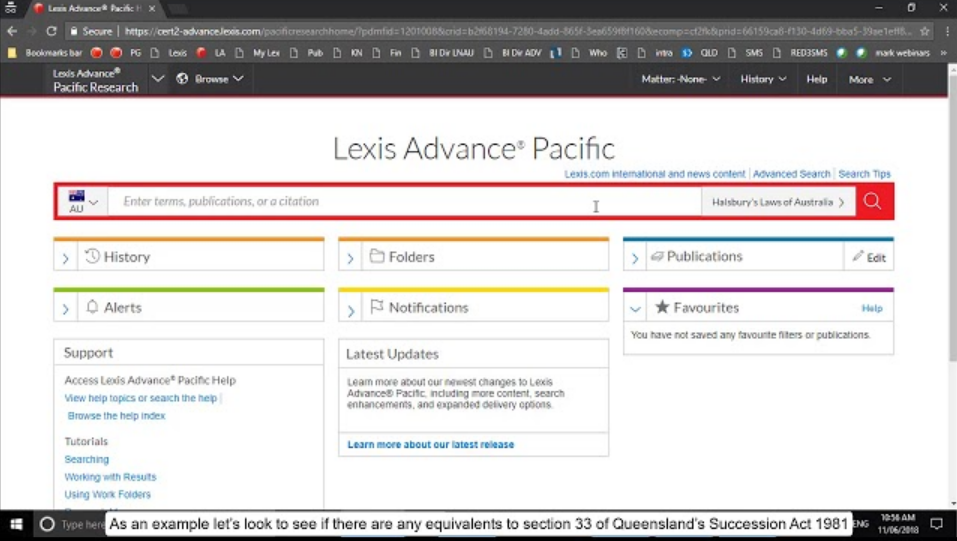957x541 pixels.
Task: Click the Folders folder icon
Action: (x=377, y=256)
